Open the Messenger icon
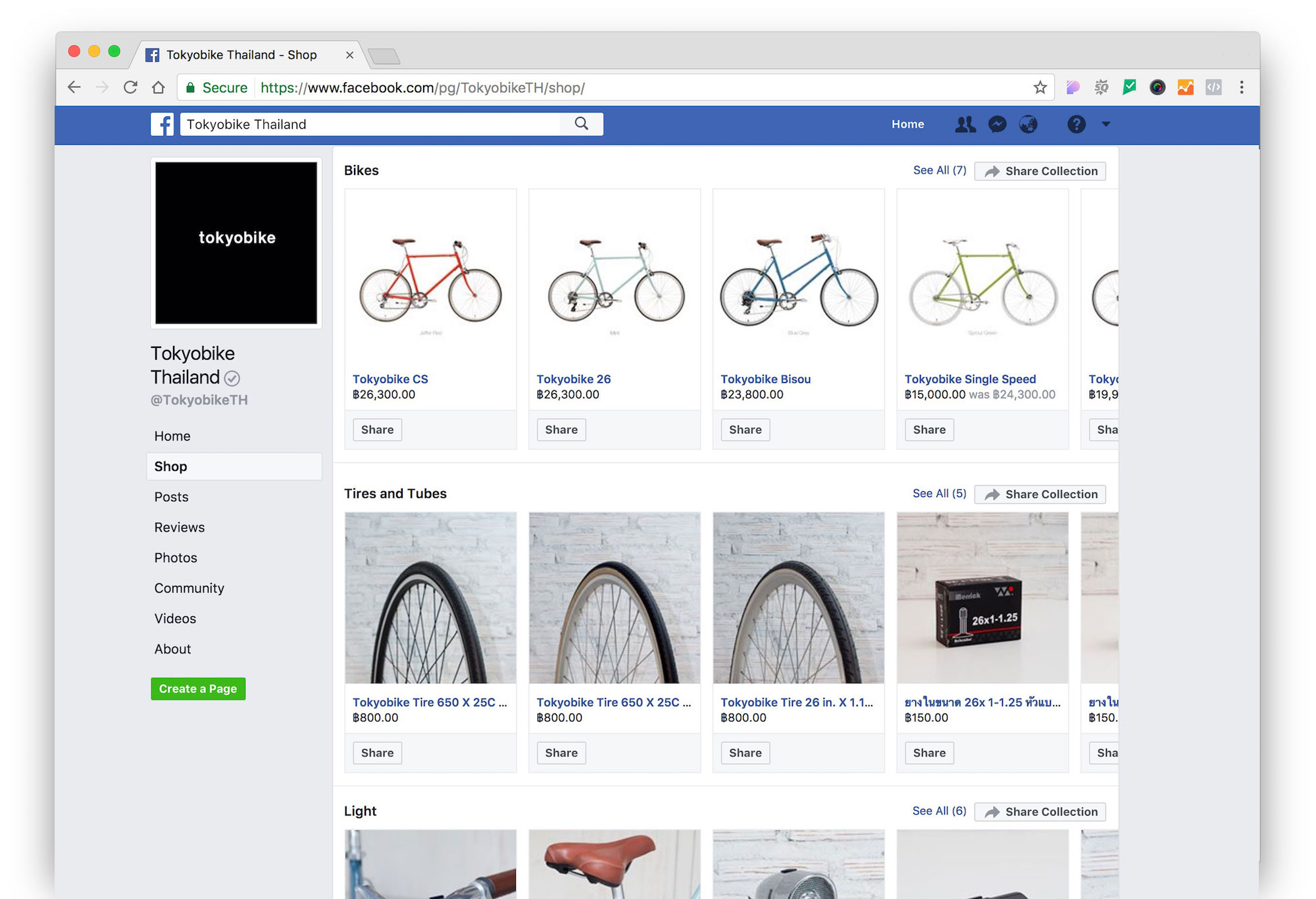 [x=998, y=124]
